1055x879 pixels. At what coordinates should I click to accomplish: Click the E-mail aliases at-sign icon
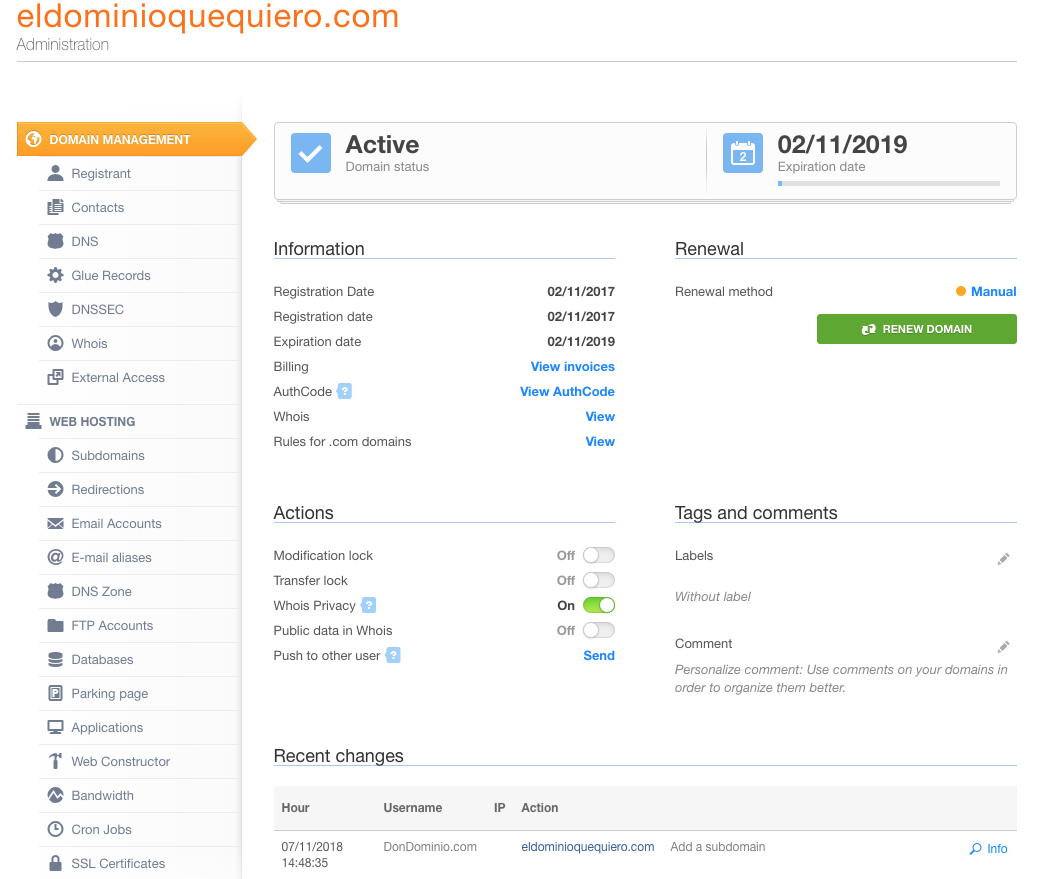pyautogui.click(x=55, y=557)
